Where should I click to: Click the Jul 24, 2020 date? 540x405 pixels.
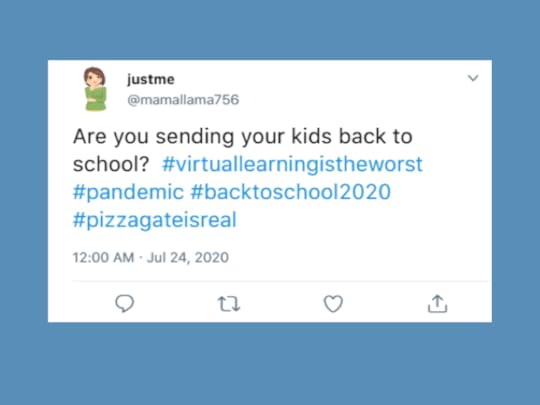coord(188,258)
